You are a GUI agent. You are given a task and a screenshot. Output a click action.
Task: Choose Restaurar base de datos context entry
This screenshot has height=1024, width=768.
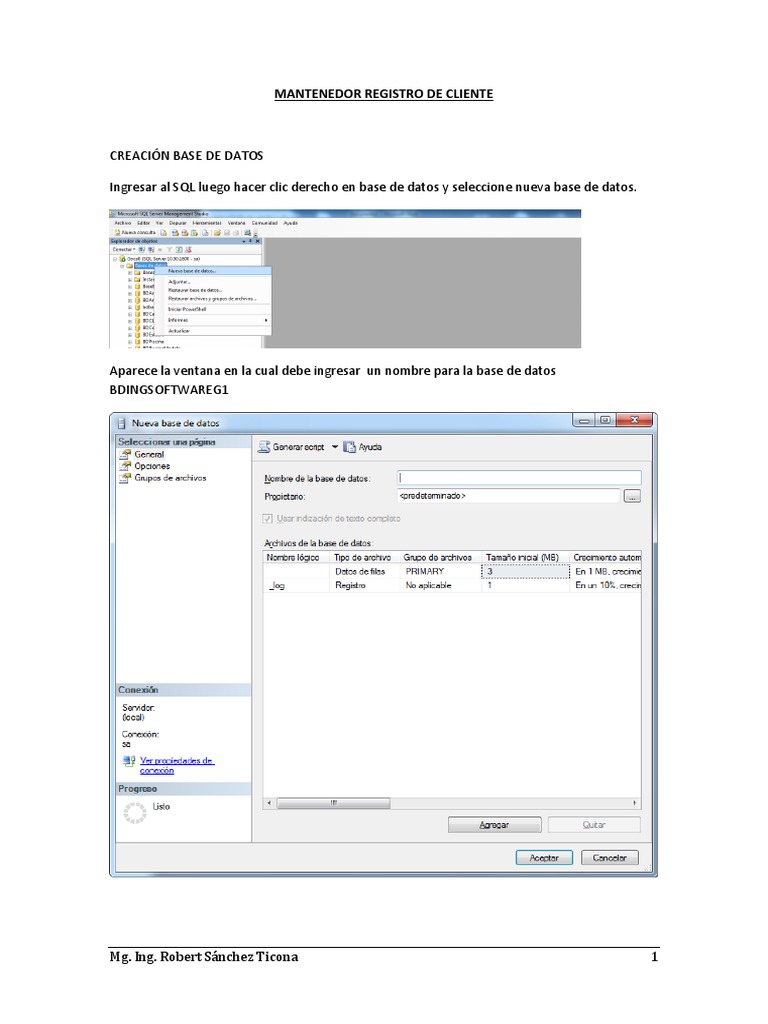coord(214,290)
